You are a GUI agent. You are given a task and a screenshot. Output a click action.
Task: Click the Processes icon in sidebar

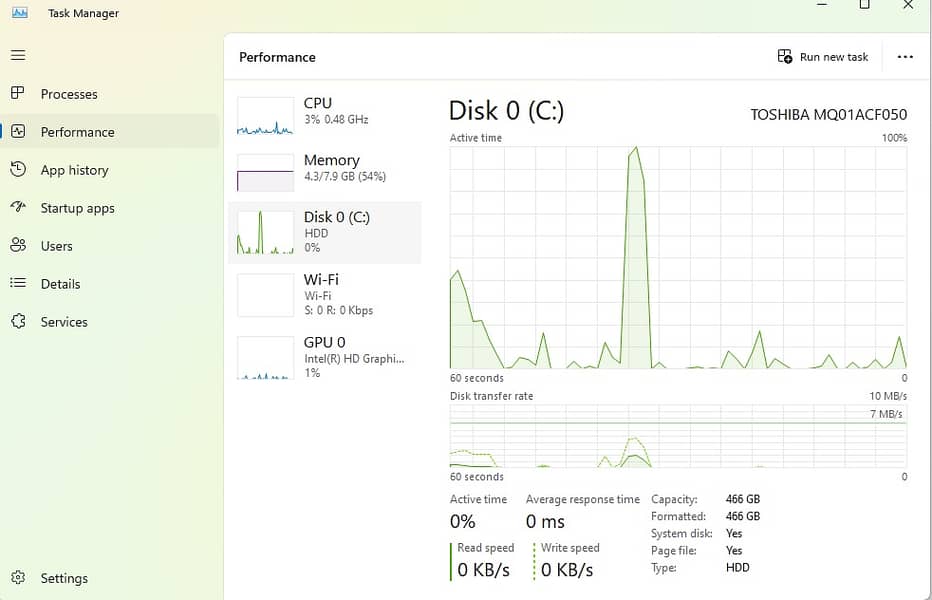(x=18, y=93)
